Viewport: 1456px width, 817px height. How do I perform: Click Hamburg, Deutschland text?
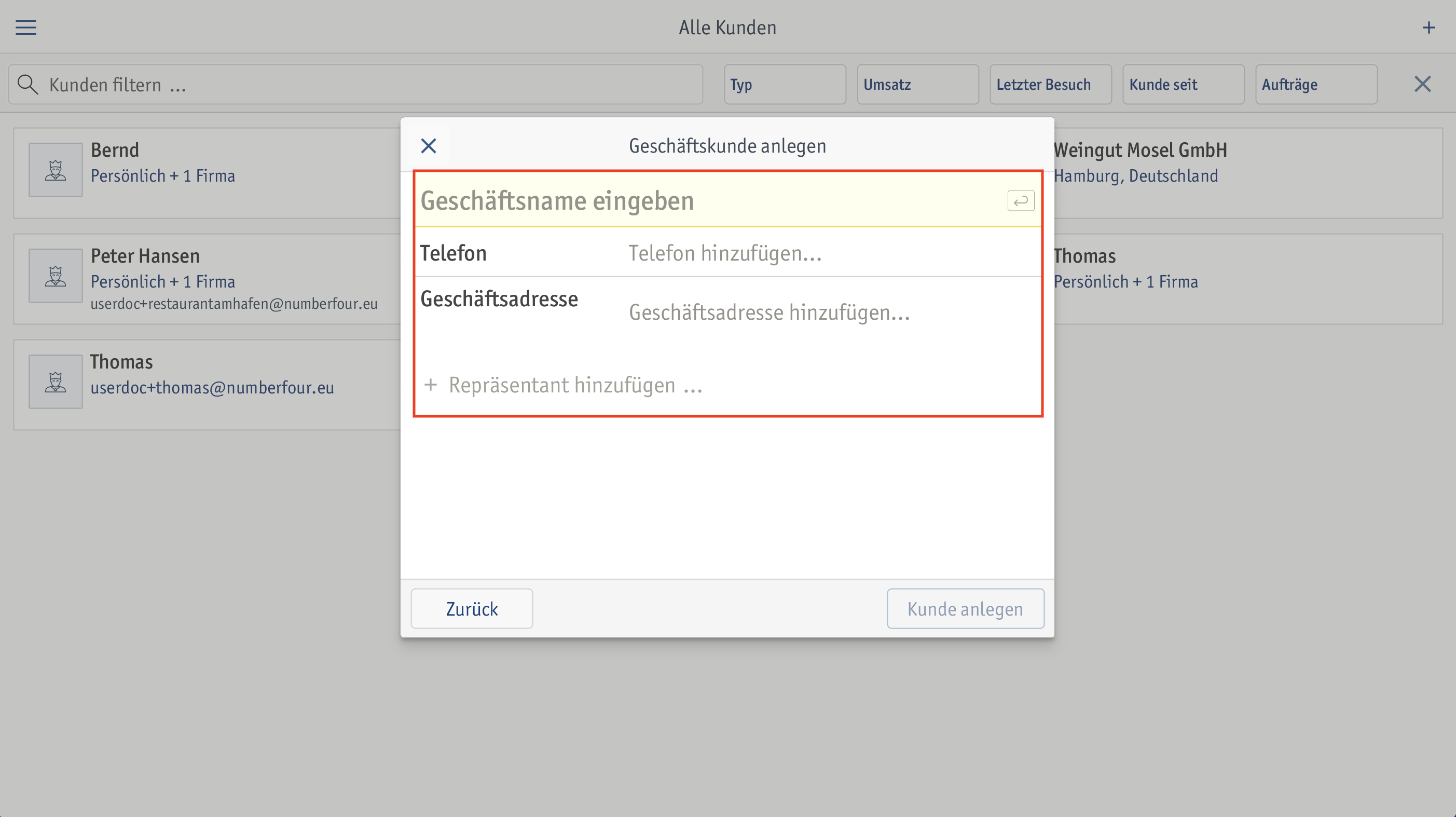[1135, 176]
